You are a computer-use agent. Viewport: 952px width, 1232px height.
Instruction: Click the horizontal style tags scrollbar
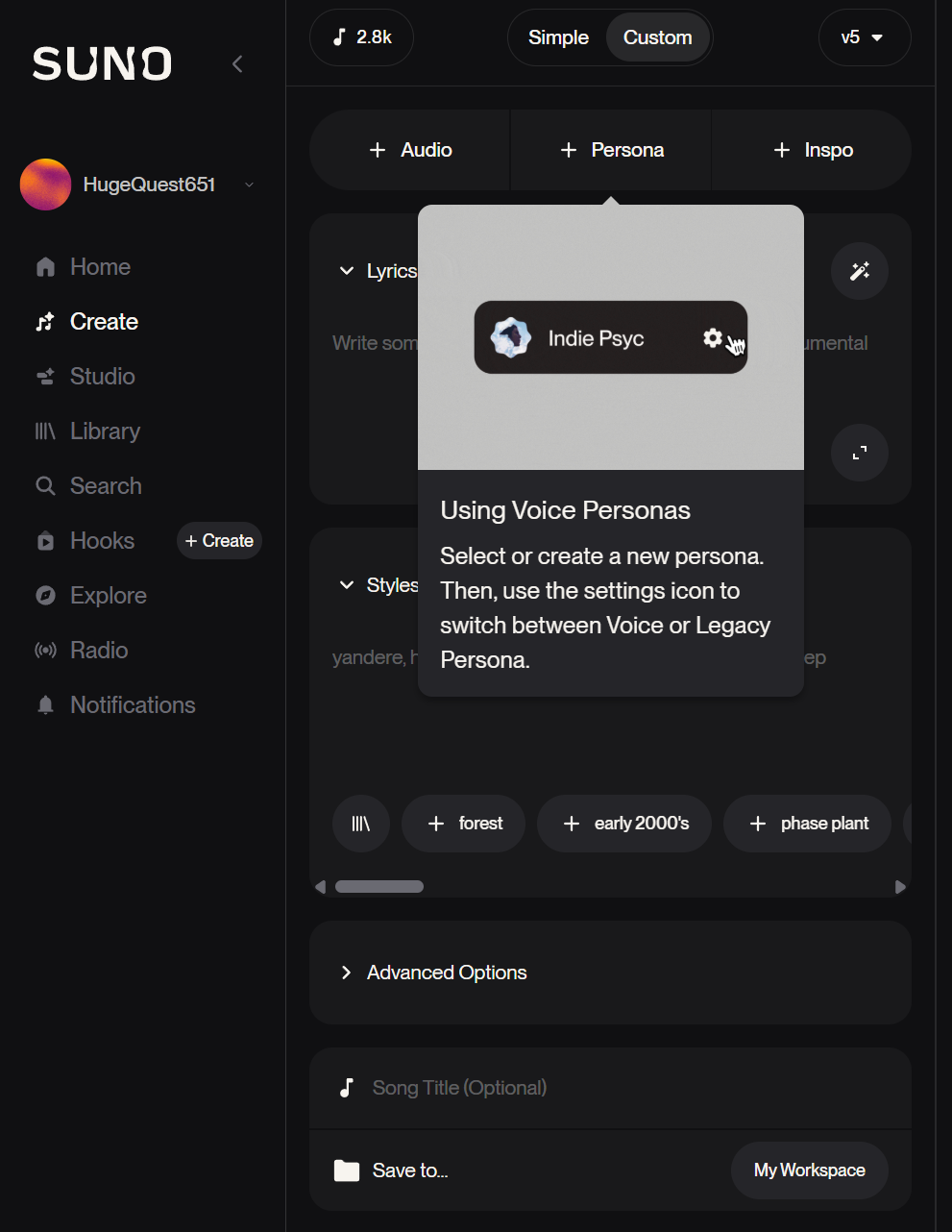(x=379, y=886)
